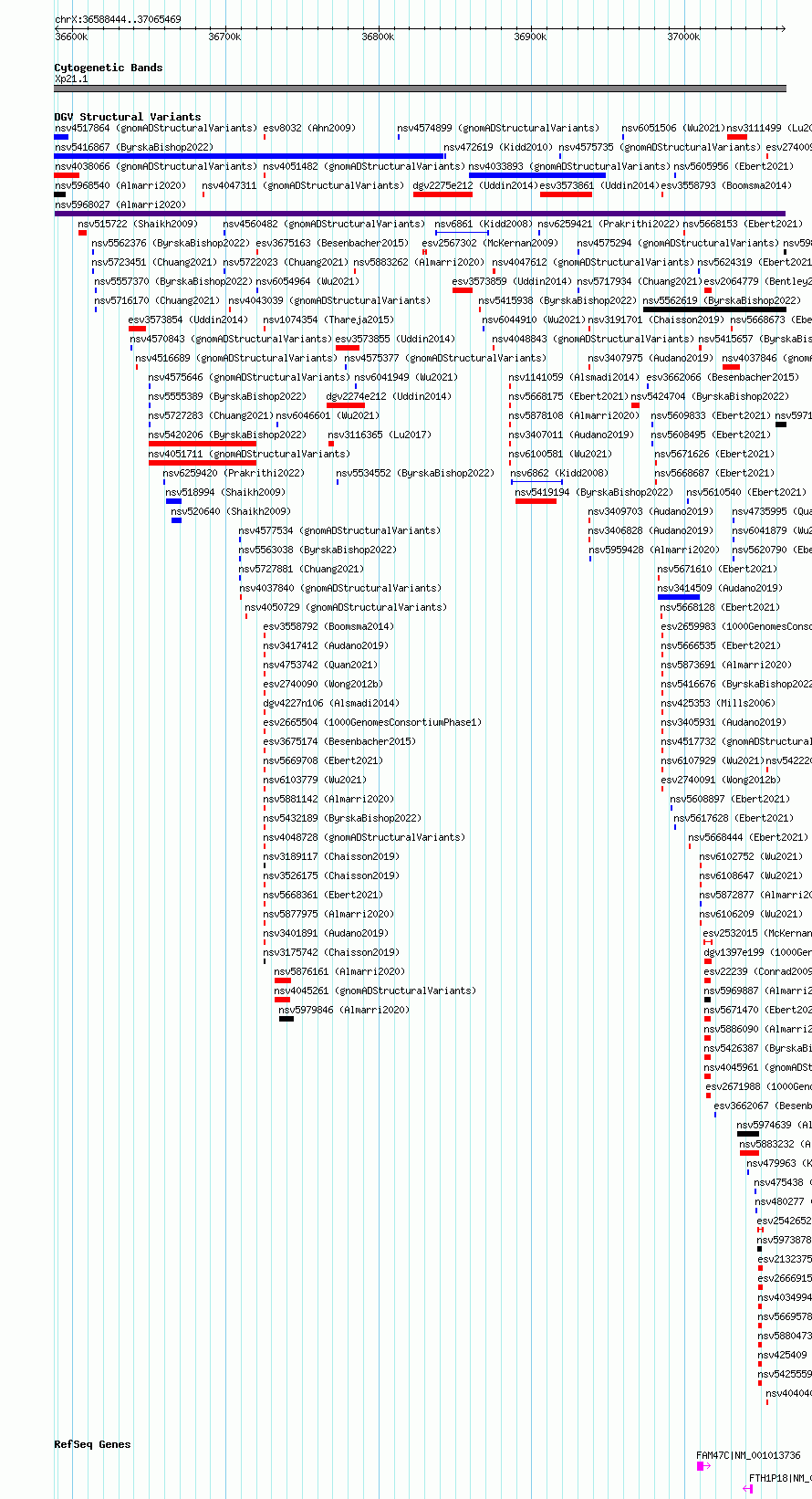Screen dimensions: 812x1499
Task: Open nsv6259421 (Prakrithi2022) entry
Action: 609,224
